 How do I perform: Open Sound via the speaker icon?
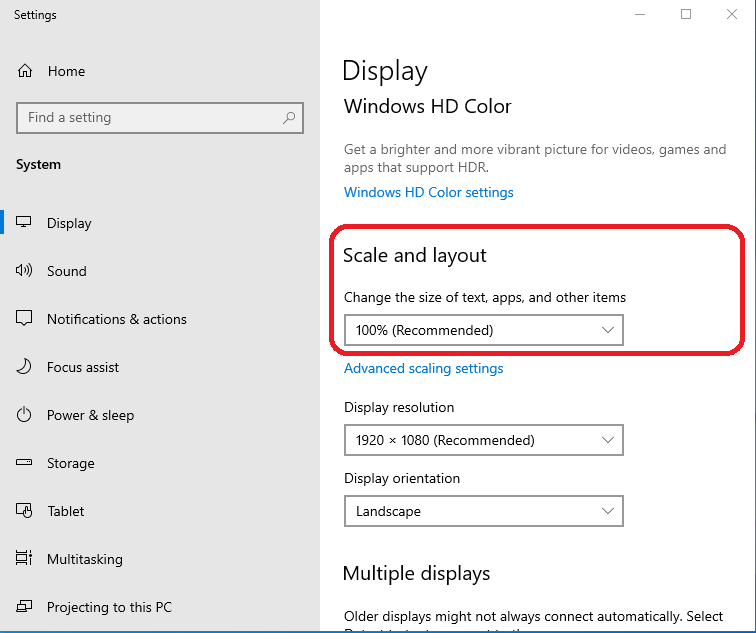[25, 271]
